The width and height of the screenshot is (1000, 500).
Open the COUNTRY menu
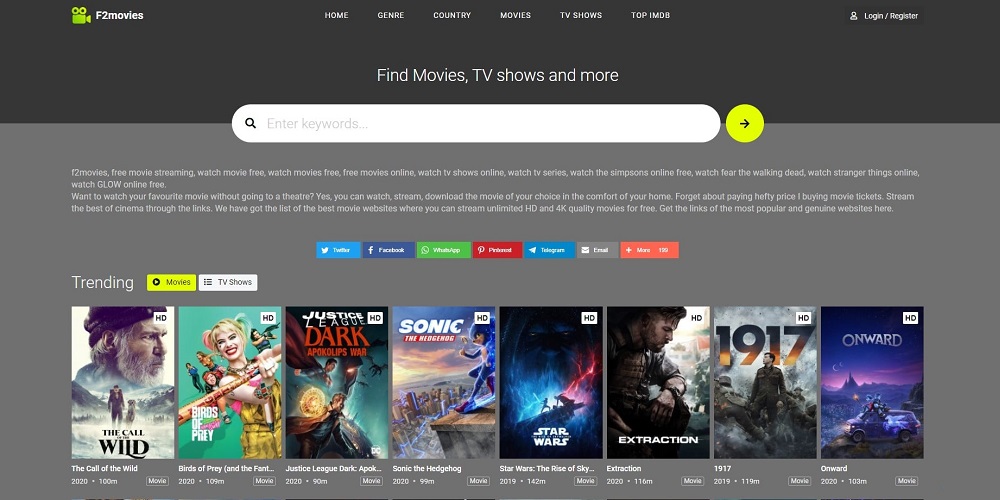point(452,15)
